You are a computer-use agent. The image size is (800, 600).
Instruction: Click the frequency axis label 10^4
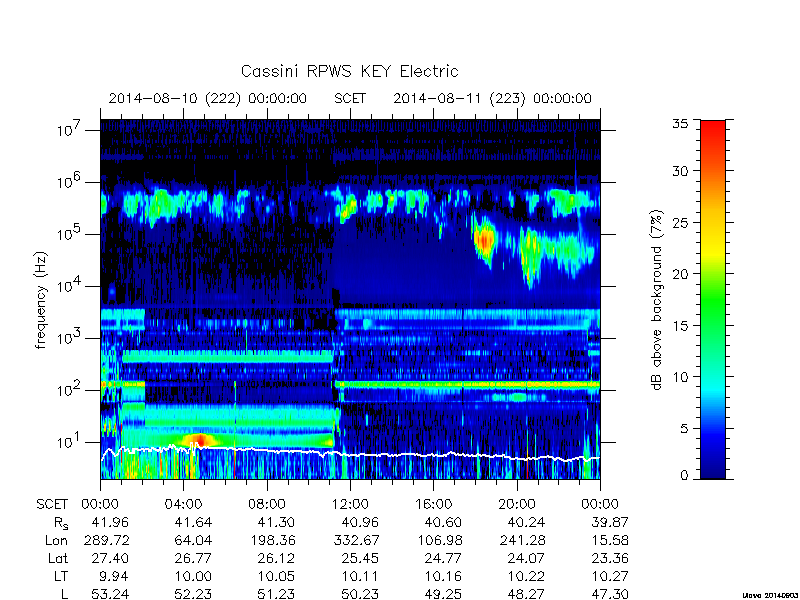pos(70,285)
